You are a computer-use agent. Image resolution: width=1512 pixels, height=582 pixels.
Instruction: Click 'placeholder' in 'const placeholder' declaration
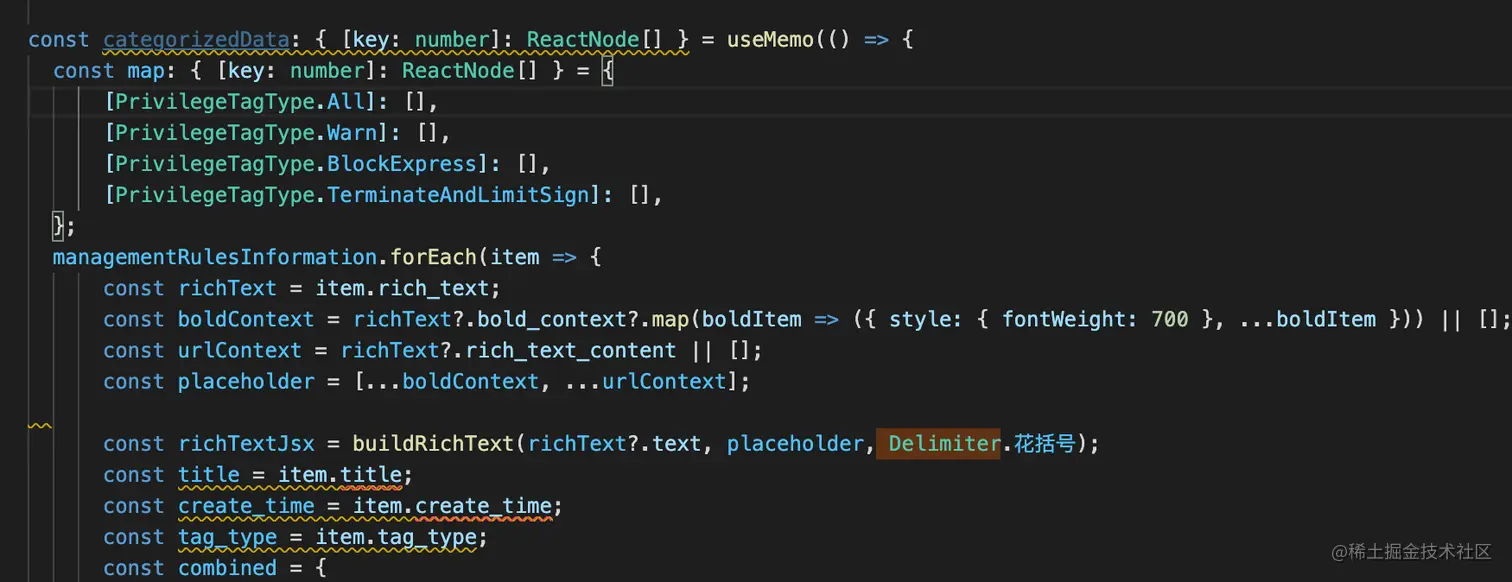[246, 381]
